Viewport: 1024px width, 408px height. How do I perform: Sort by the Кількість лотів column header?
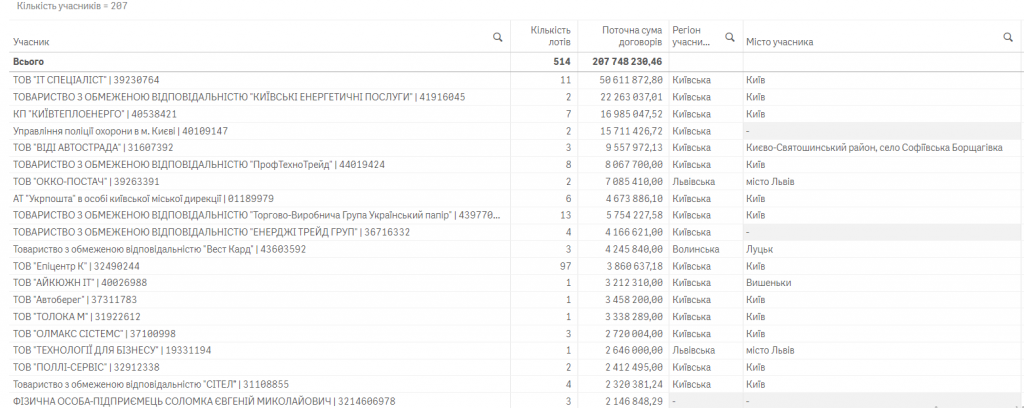pos(550,36)
